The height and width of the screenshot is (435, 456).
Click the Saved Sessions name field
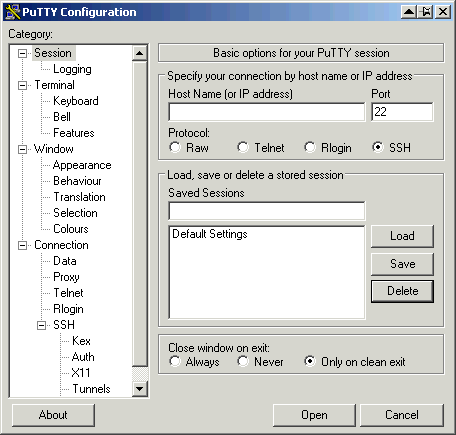pyautogui.click(x=267, y=211)
